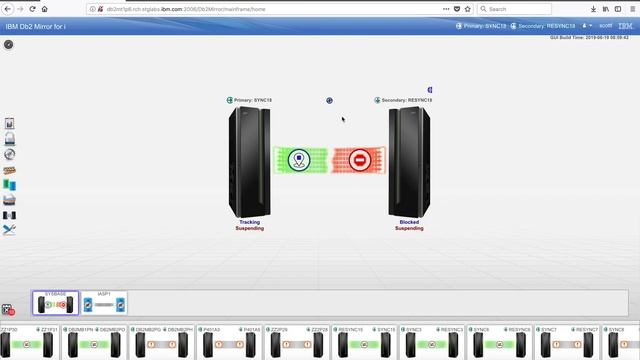Screen dimensions: 640x360
Task: Click the Secondary: RESYNC18 label above right server
Action: (x=403, y=100)
